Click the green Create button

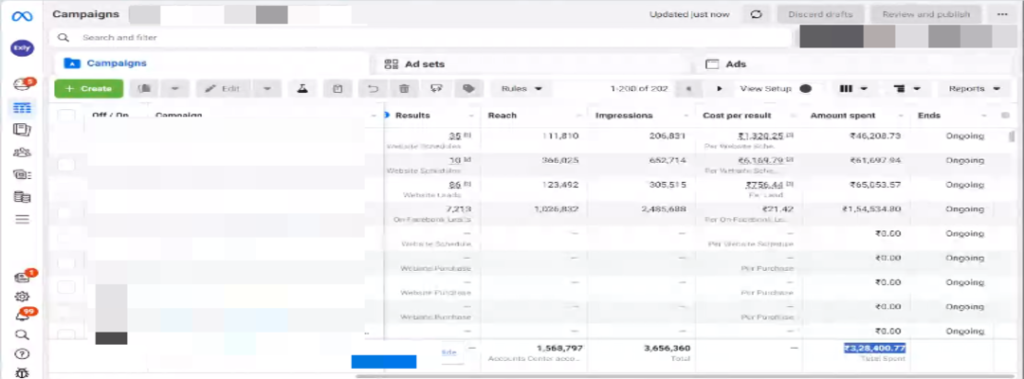click(88, 88)
